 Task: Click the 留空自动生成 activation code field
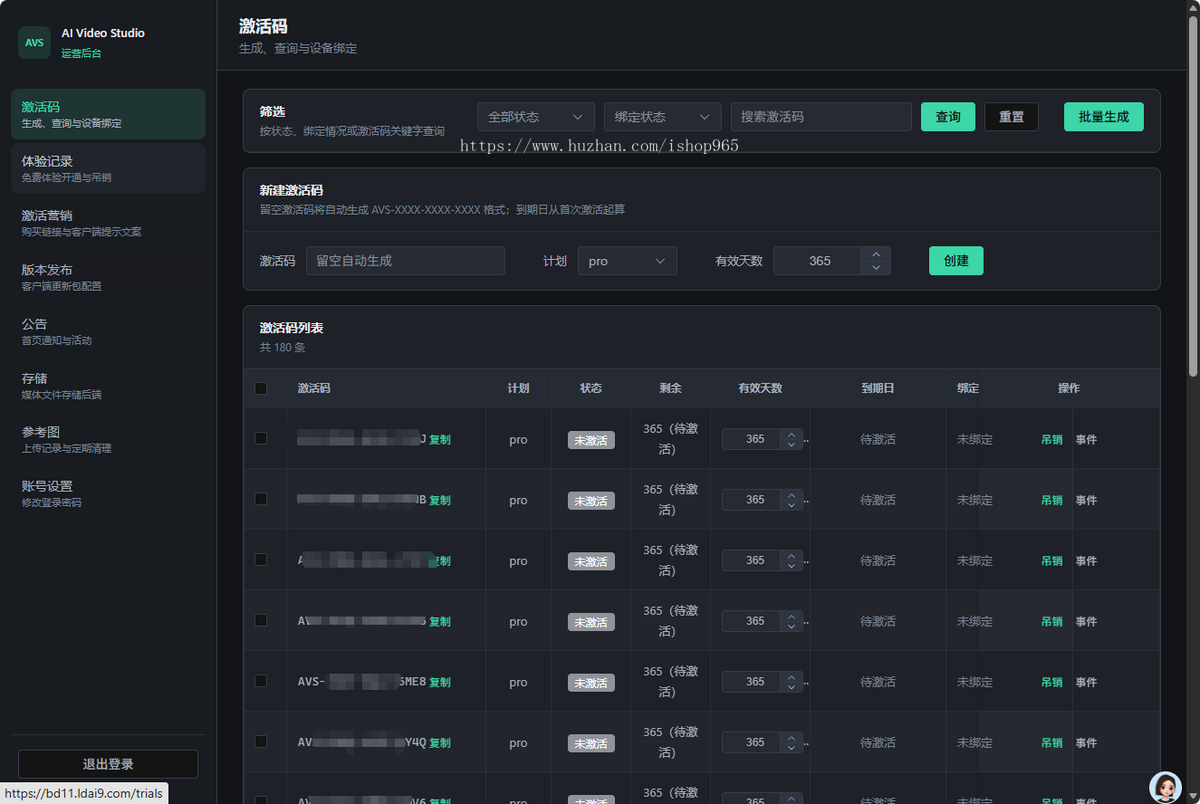point(405,261)
